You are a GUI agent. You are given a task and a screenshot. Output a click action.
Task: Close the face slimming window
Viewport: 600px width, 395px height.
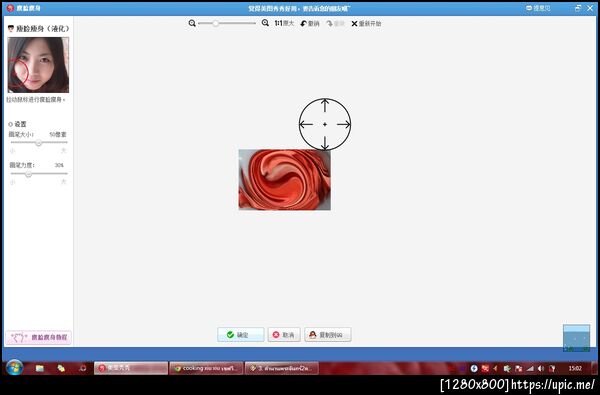590,8
